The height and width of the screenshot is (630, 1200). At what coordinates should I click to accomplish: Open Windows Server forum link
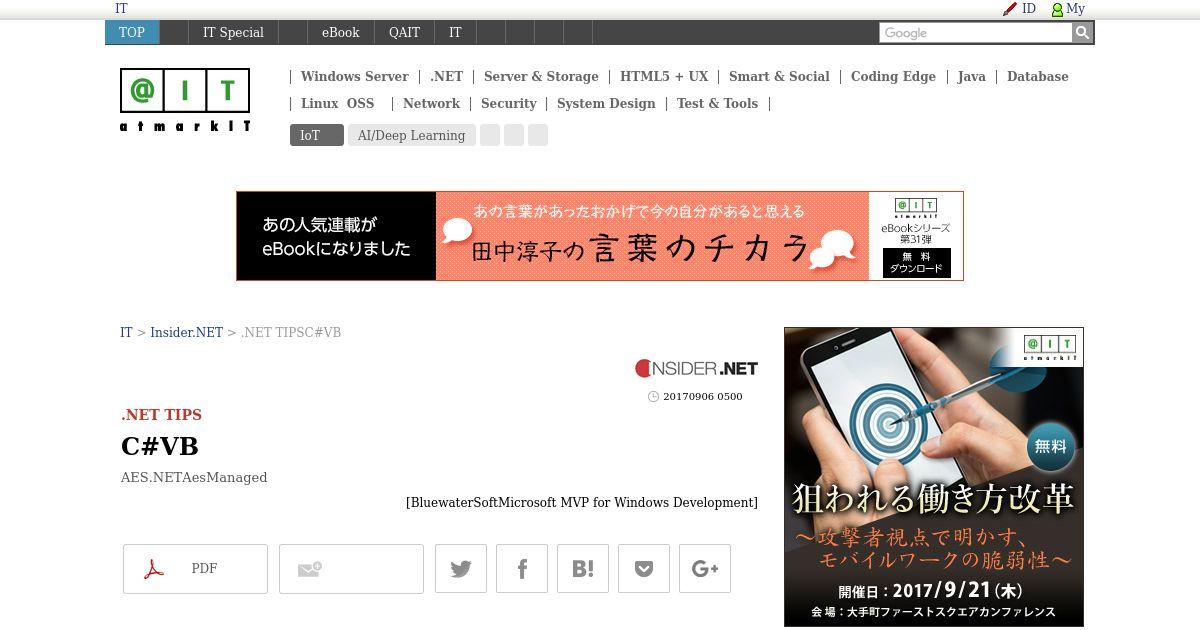point(354,77)
